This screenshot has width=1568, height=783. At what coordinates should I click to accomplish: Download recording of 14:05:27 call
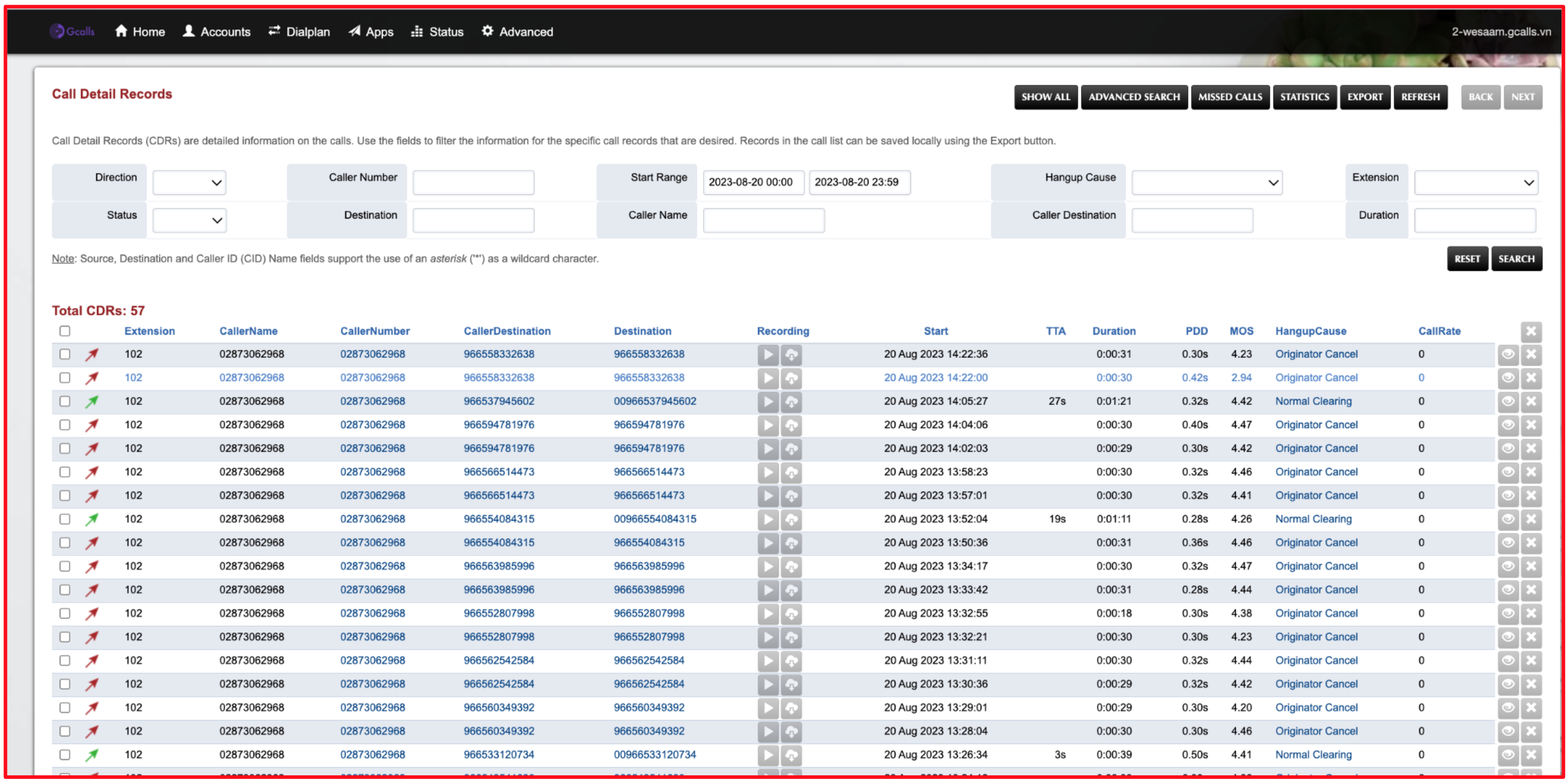791,402
